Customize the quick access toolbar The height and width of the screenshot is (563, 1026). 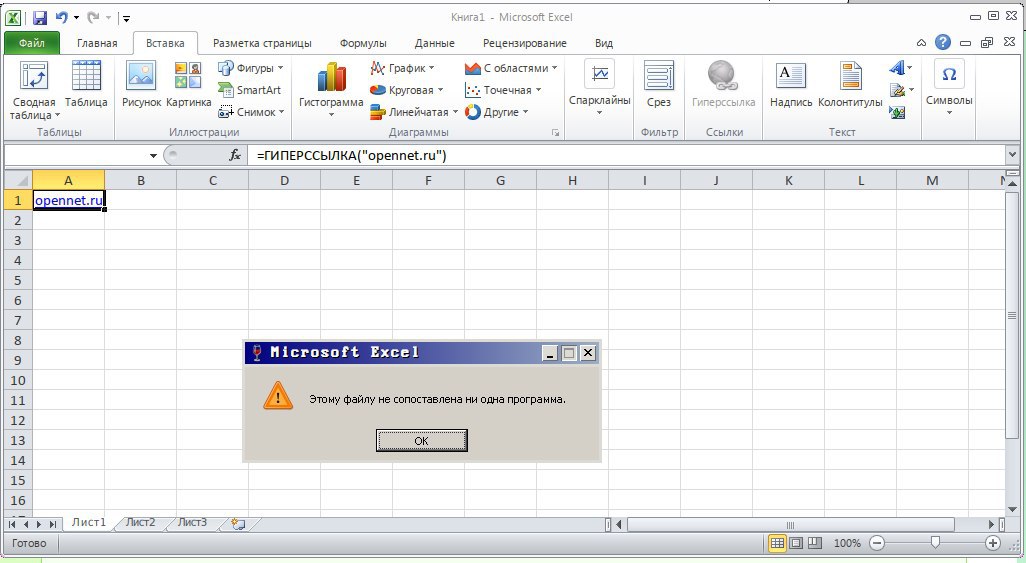(x=126, y=18)
